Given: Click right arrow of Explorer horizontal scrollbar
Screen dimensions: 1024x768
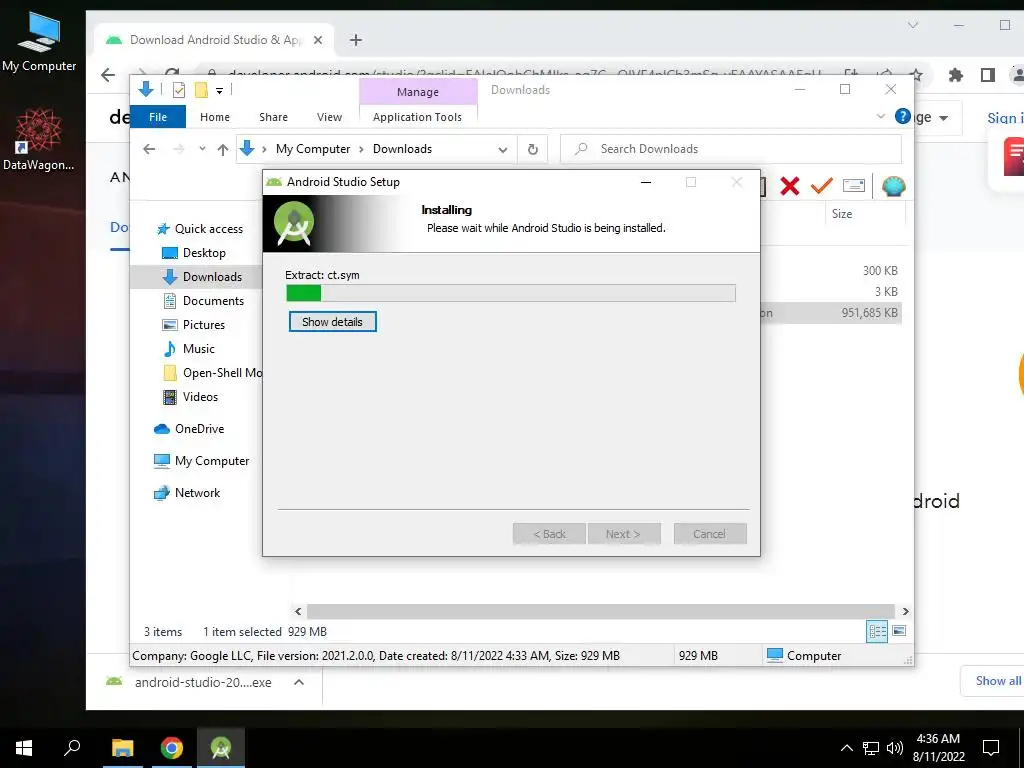Looking at the screenshot, I should click(x=905, y=611).
